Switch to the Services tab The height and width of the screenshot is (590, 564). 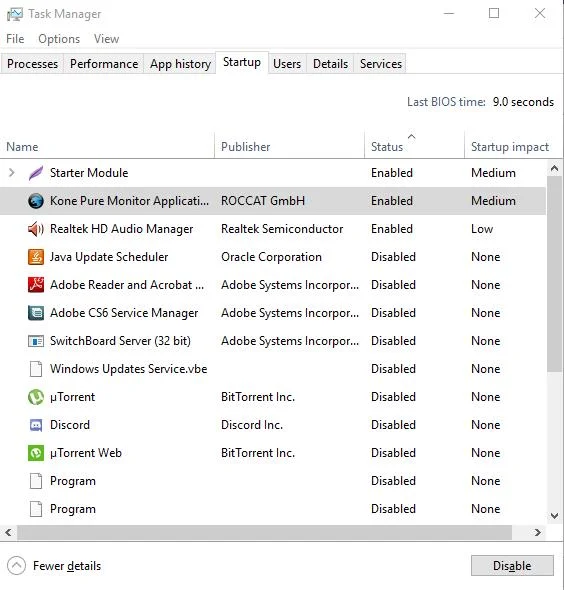point(381,64)
